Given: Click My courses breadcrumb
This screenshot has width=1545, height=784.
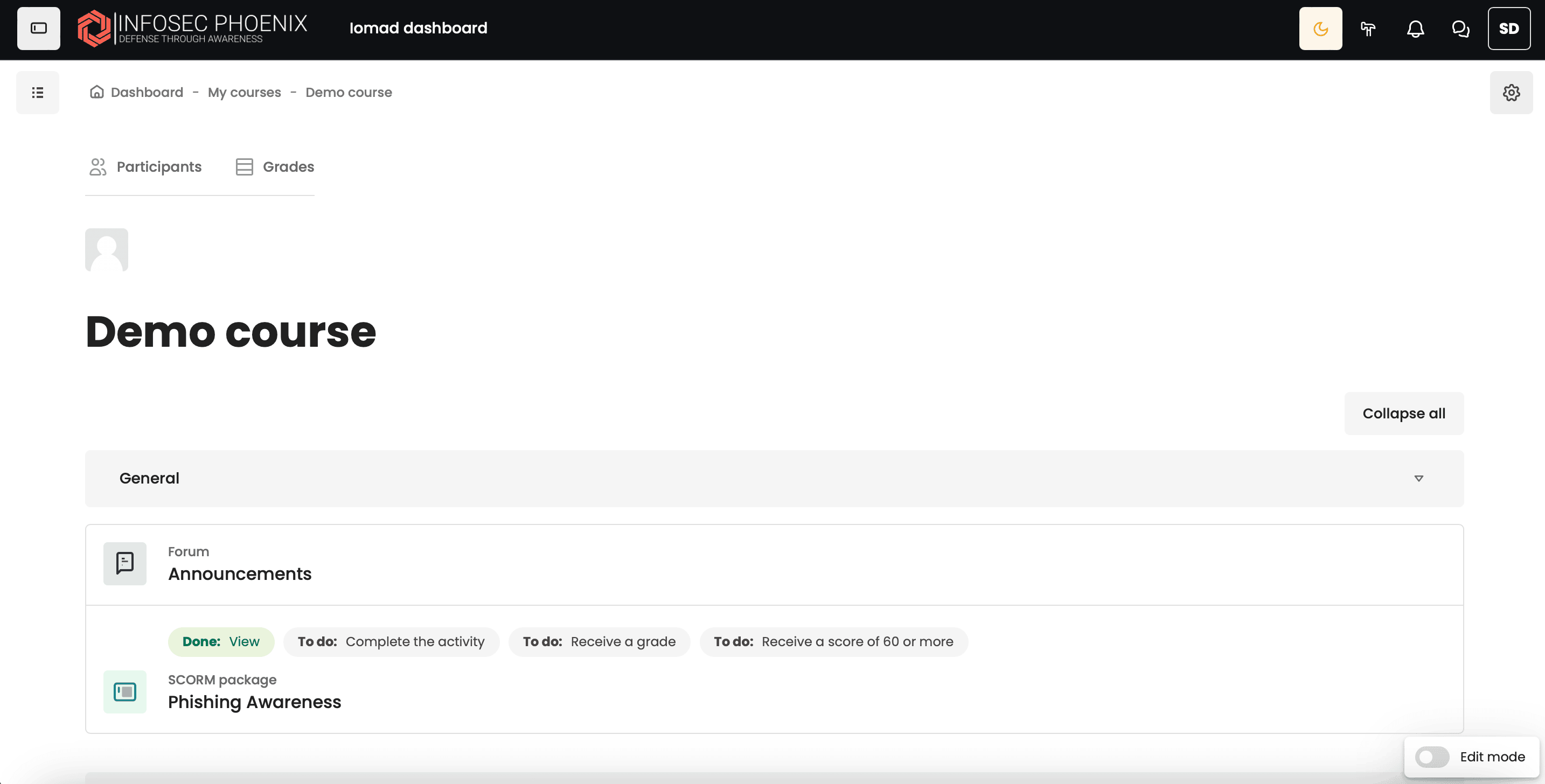Looking at the screenshot, I should 244,92.
